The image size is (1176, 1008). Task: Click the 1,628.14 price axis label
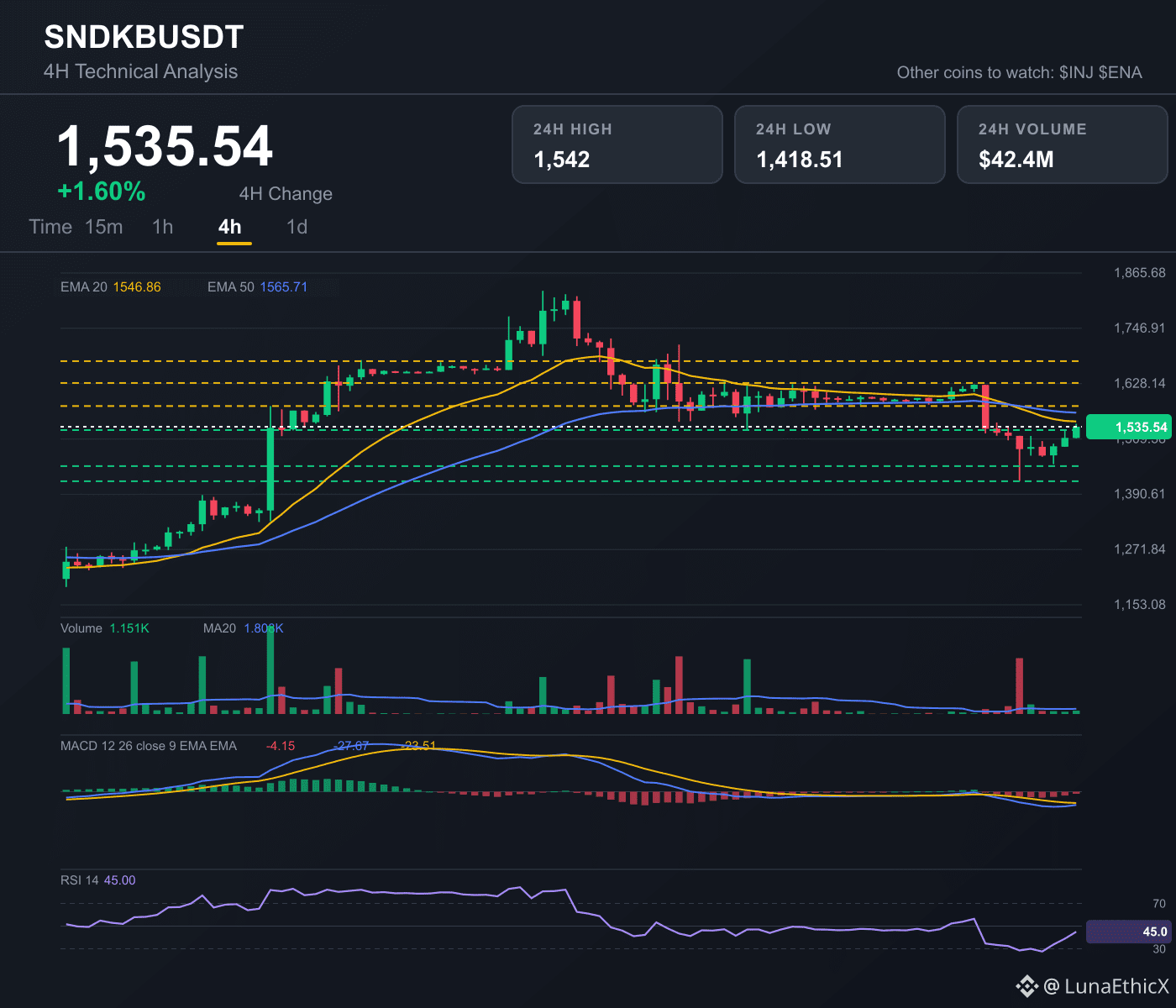[1139, 384]
